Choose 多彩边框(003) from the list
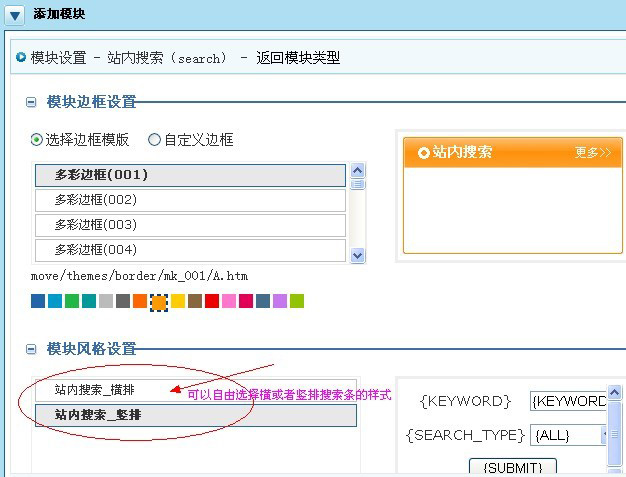This screenshot has width=626, height=477. [x=190, y=225]
